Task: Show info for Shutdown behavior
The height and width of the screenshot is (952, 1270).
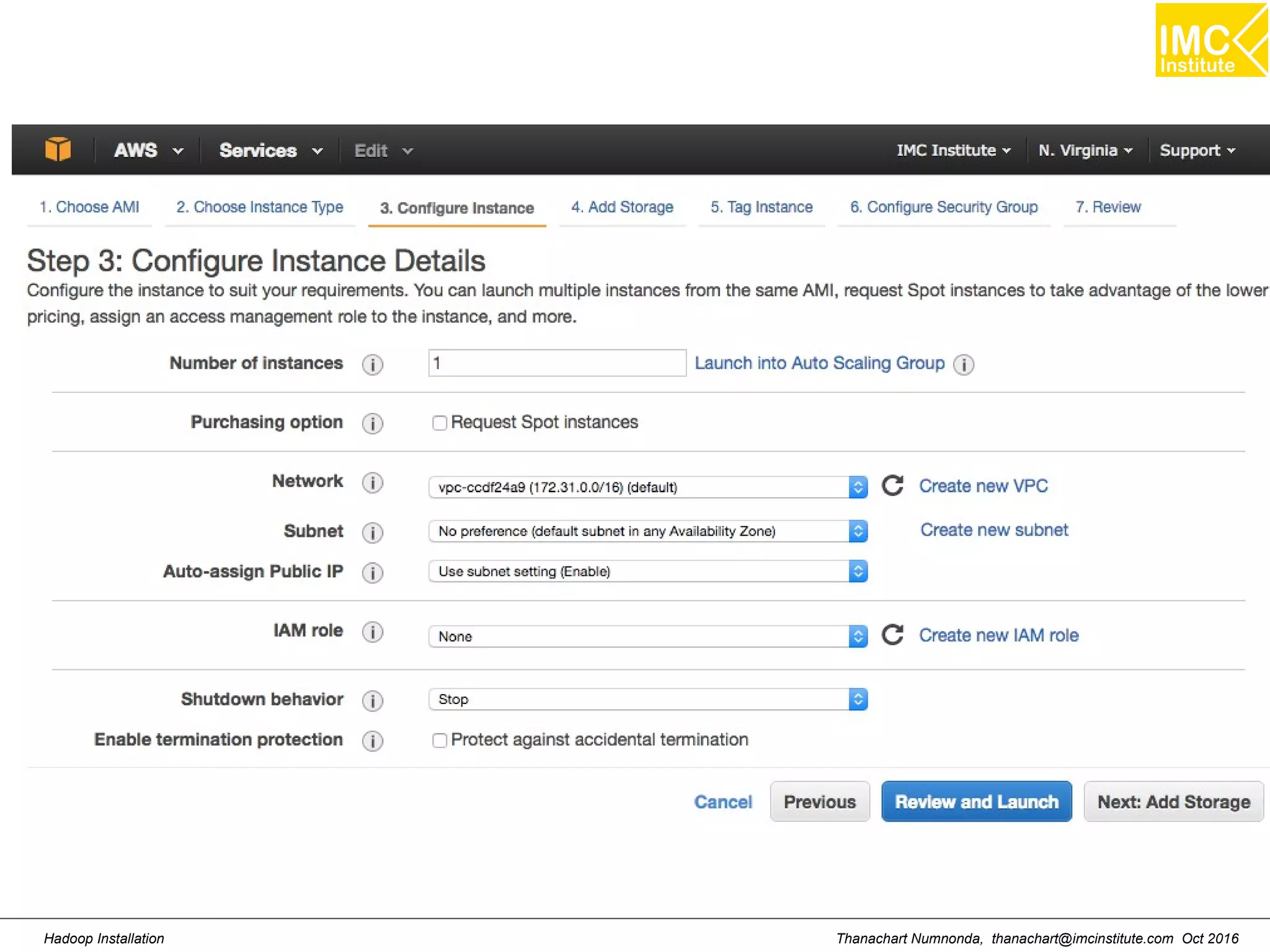Action: pyautogui.click(x=372, y=700)
